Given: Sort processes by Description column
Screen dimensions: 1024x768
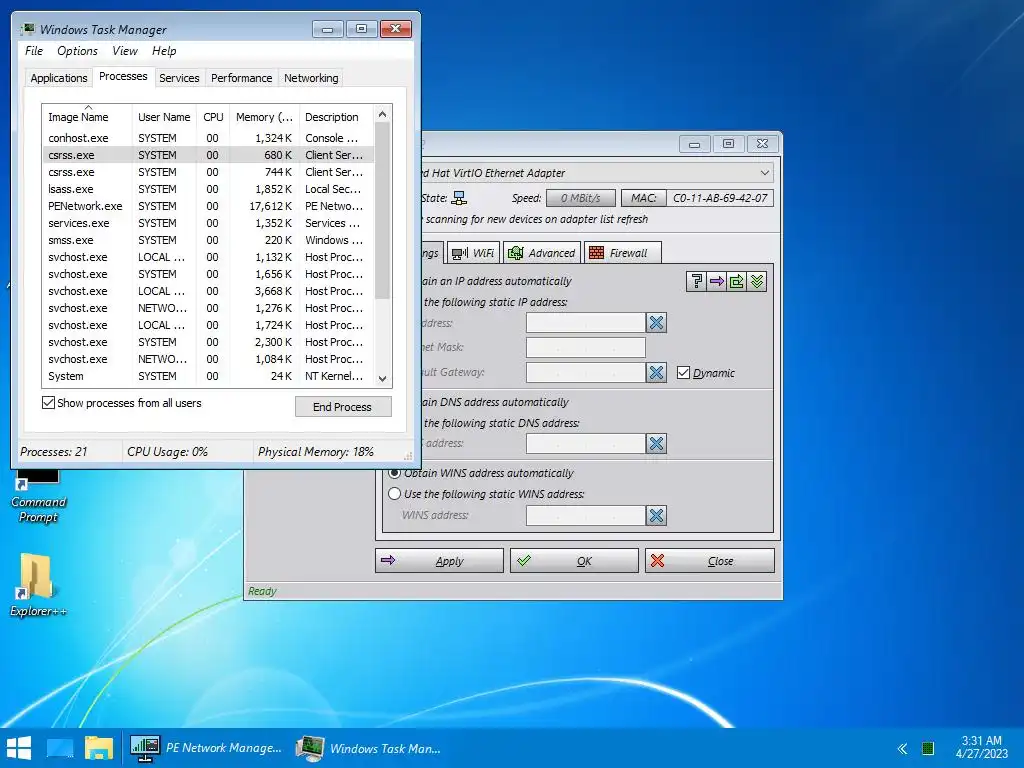Looking at the screenshot, I should (337, 117).
